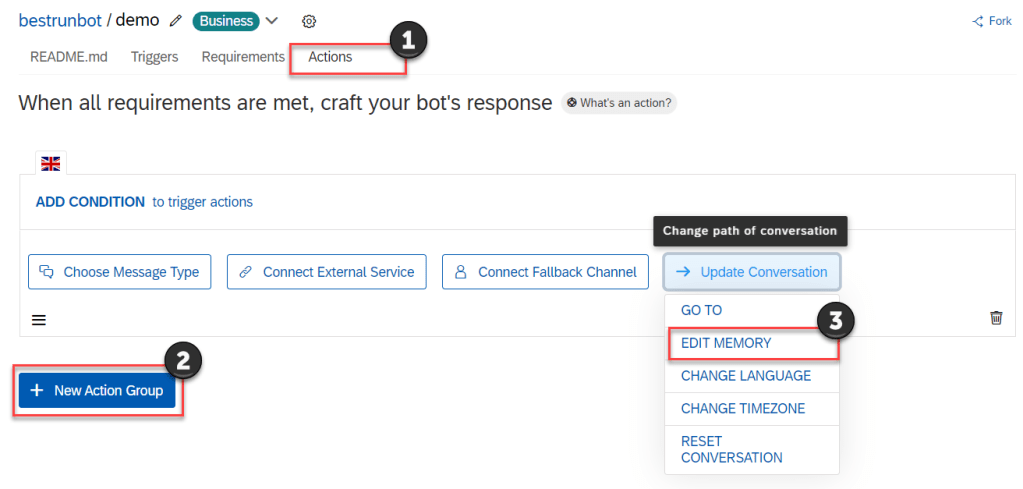The image size is (1023, 489).
Task: Click RESET CONVERSATION in the menu
Action: (x=731, y=449)
